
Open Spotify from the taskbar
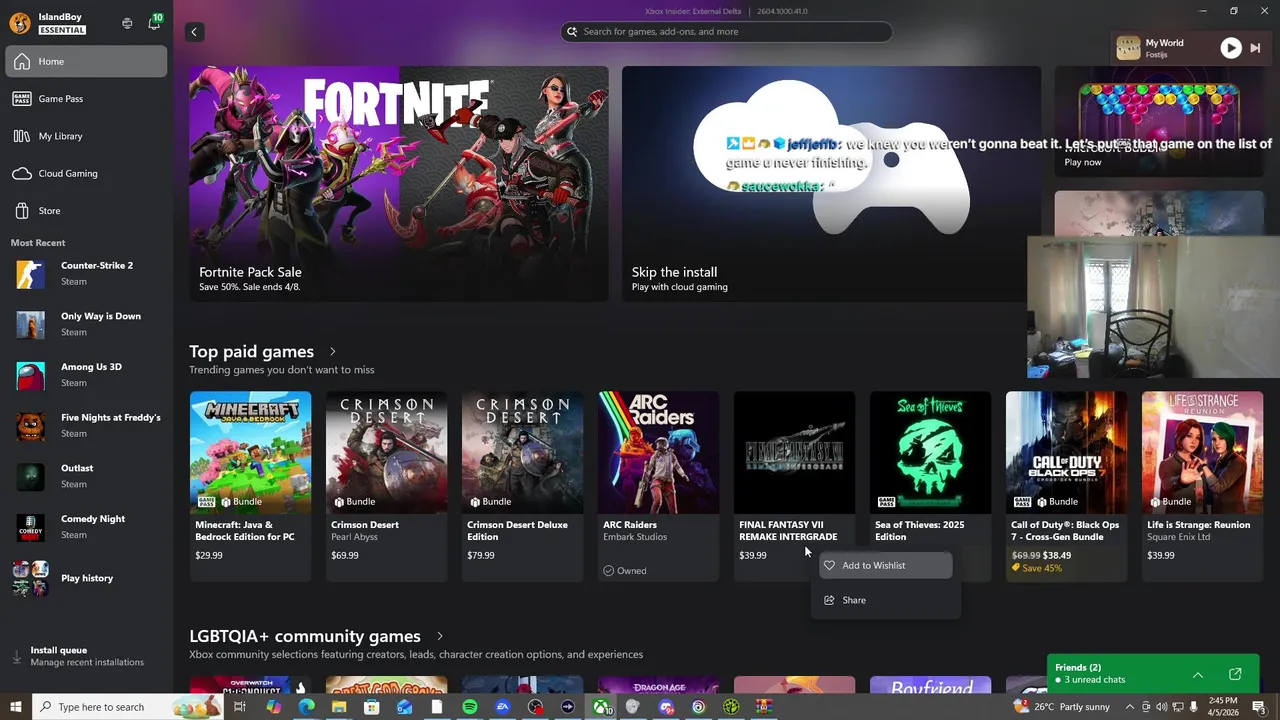pyautogui.click(x=470, y=707)
